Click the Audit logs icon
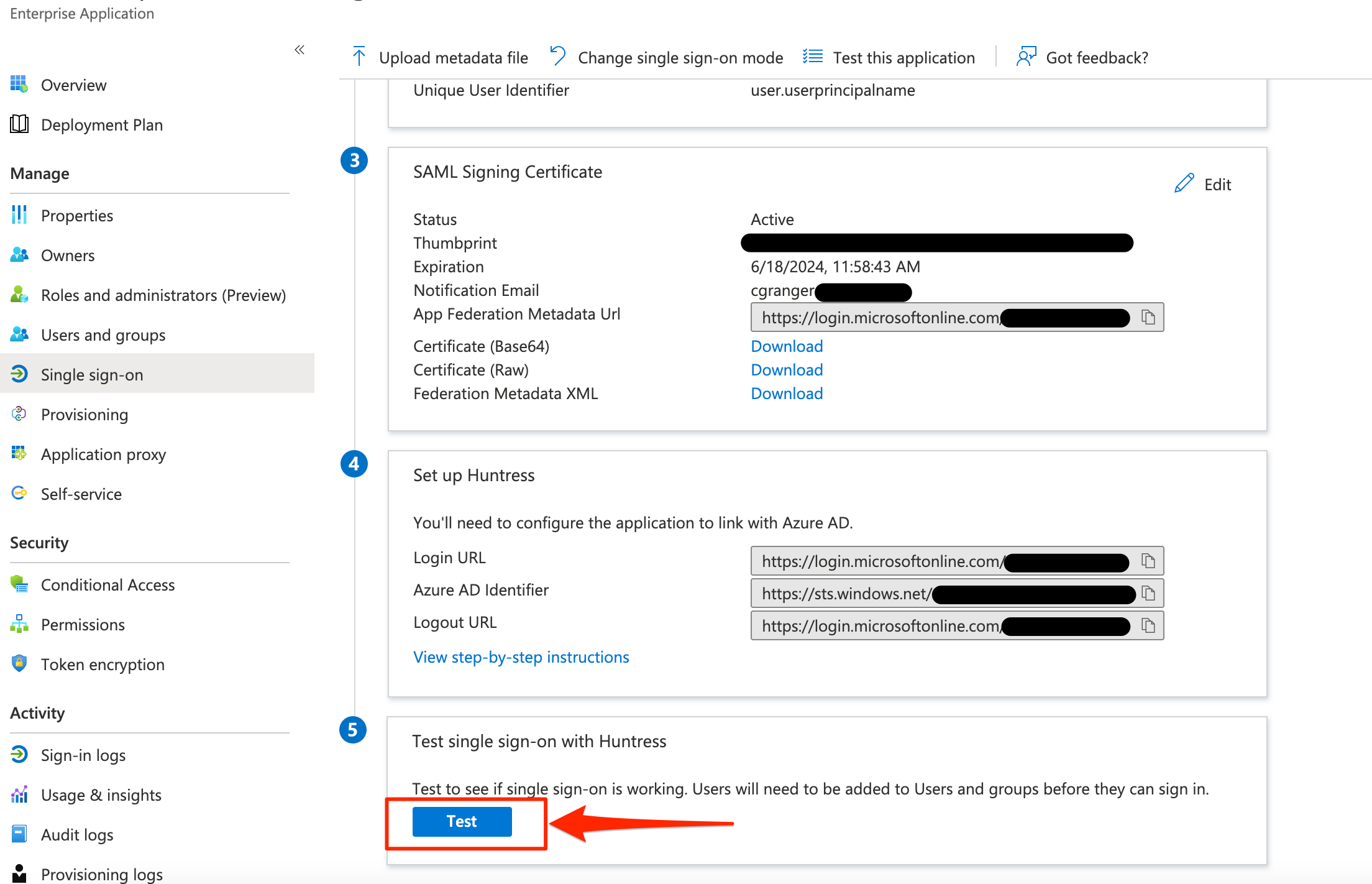This screenshot has width=1372, height=884. tap(19, 834)
